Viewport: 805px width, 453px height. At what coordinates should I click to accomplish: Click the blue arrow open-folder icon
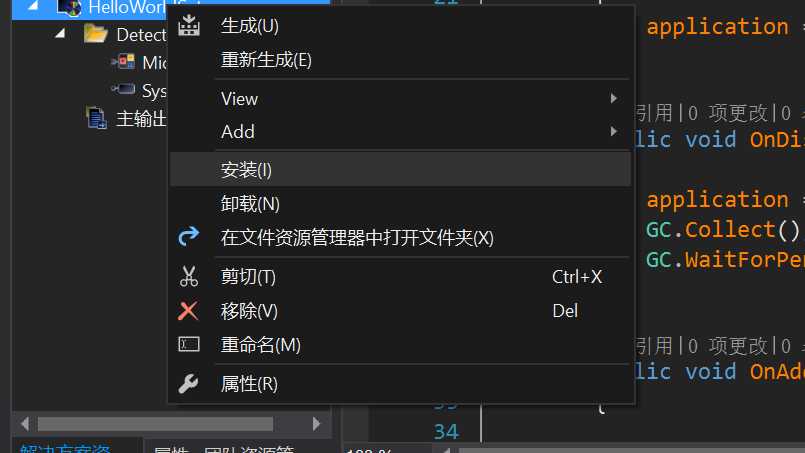click(x=188, y=236)
